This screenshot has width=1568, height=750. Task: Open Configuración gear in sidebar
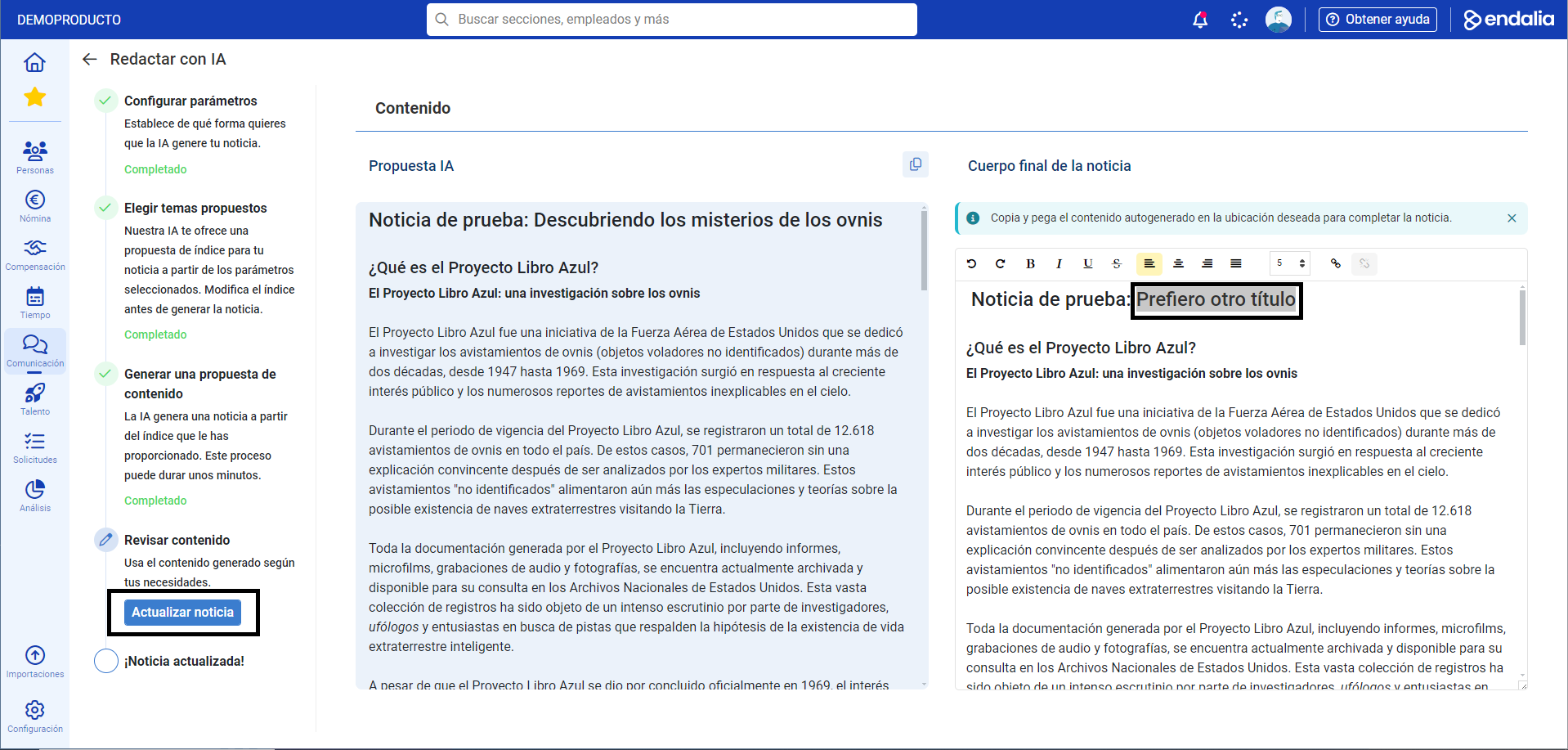[x=35, y=716]
